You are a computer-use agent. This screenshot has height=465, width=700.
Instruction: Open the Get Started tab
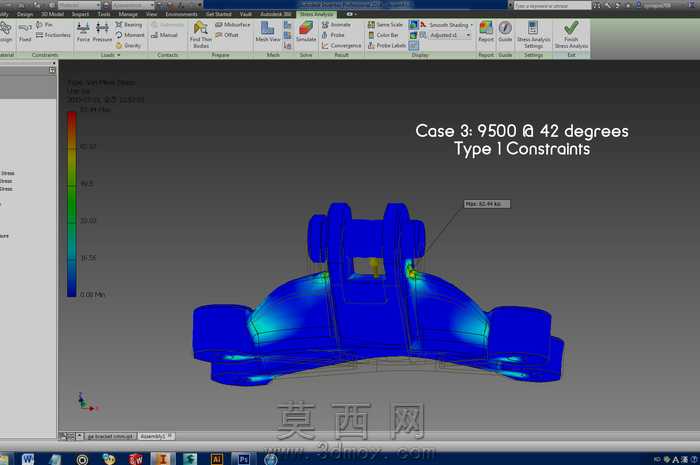coord(218,14)
